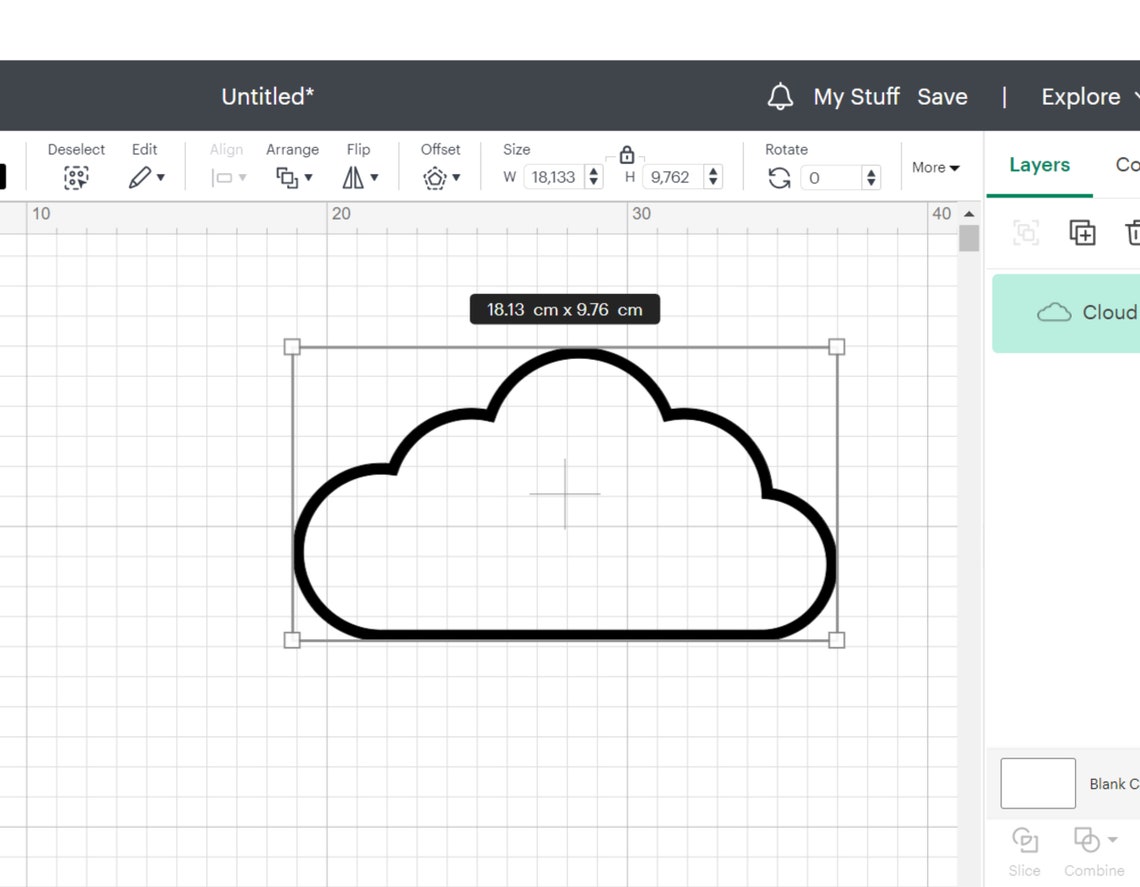
Task: Click the Rotate reset icon
Action: [779, 177]
